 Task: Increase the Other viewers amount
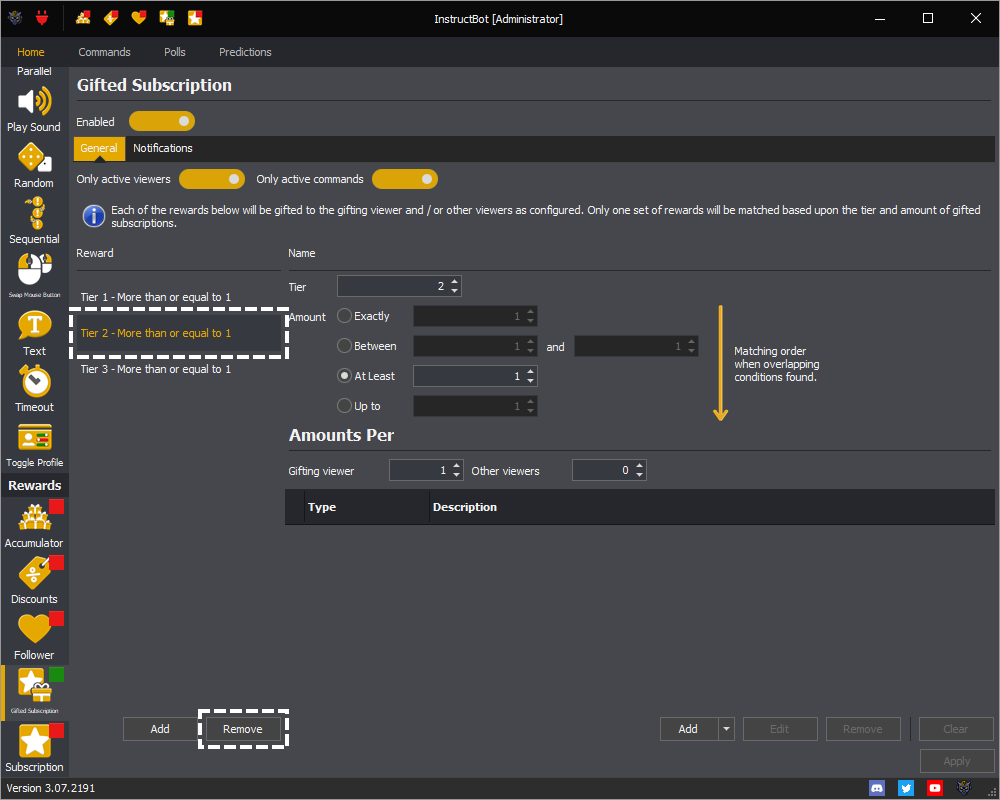coord(640,466)
